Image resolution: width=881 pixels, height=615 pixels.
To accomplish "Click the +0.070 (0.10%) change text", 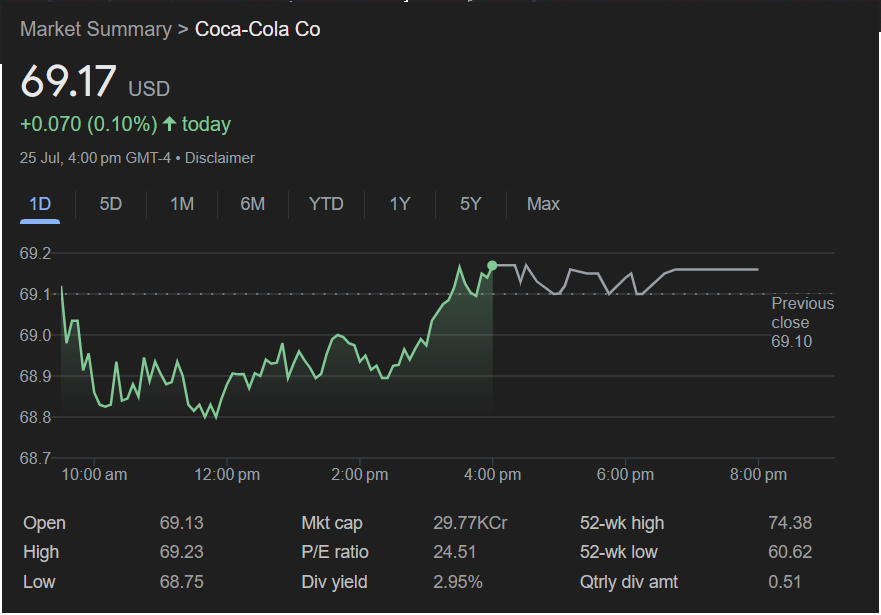I will point(89,124).
